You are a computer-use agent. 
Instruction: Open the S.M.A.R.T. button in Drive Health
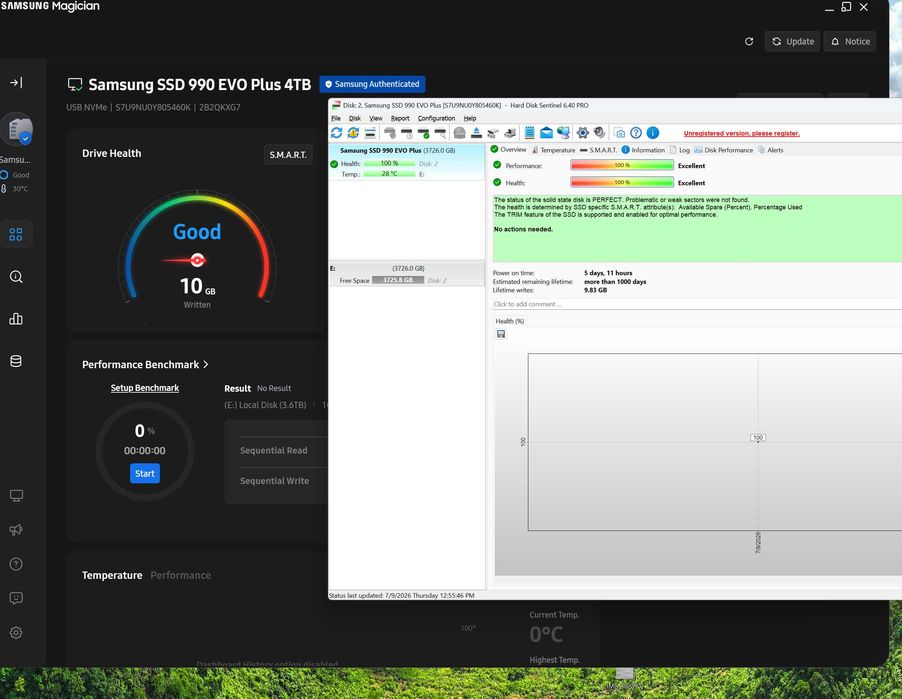point(288,154)
